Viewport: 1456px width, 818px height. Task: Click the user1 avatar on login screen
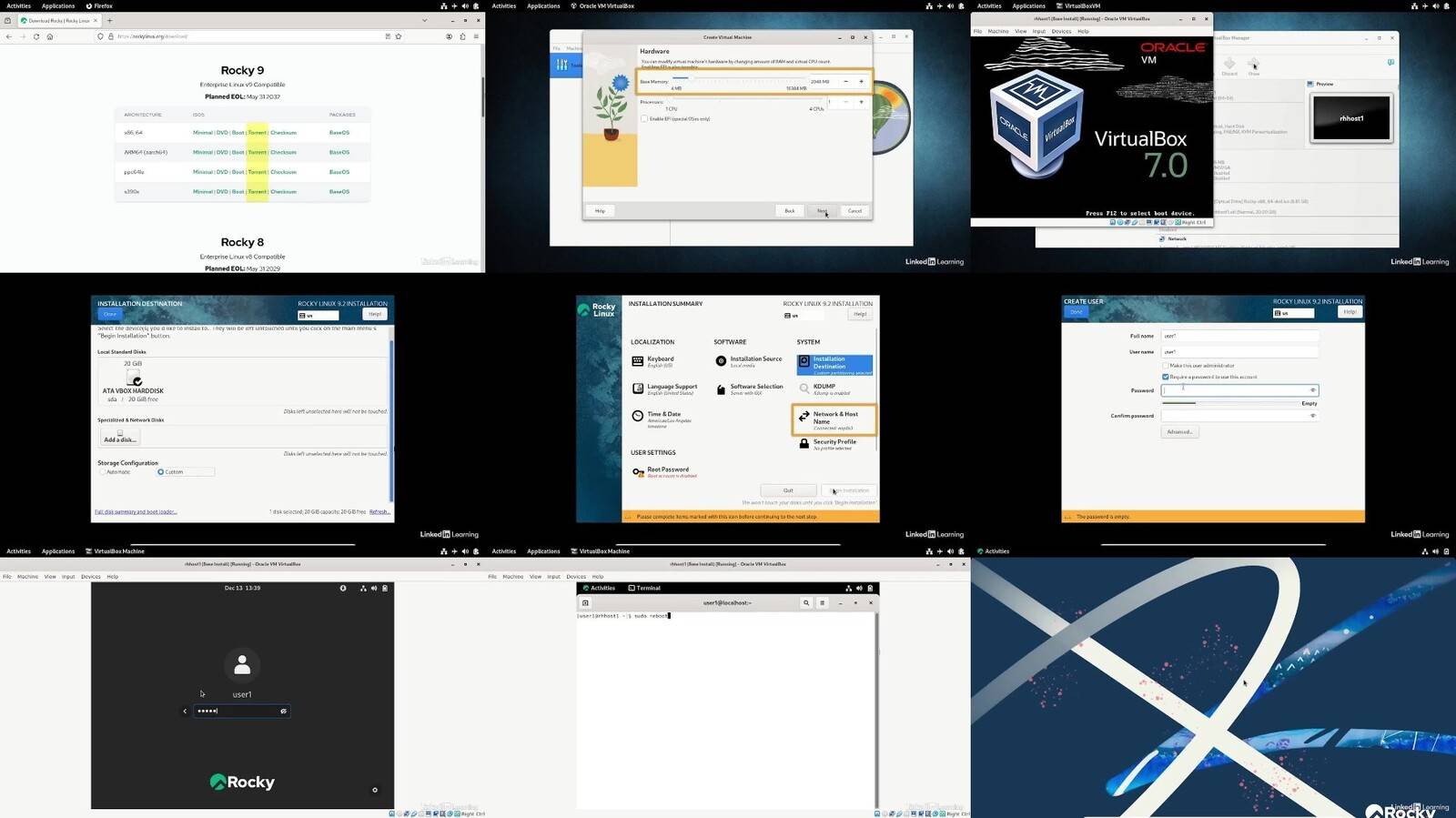242,666
